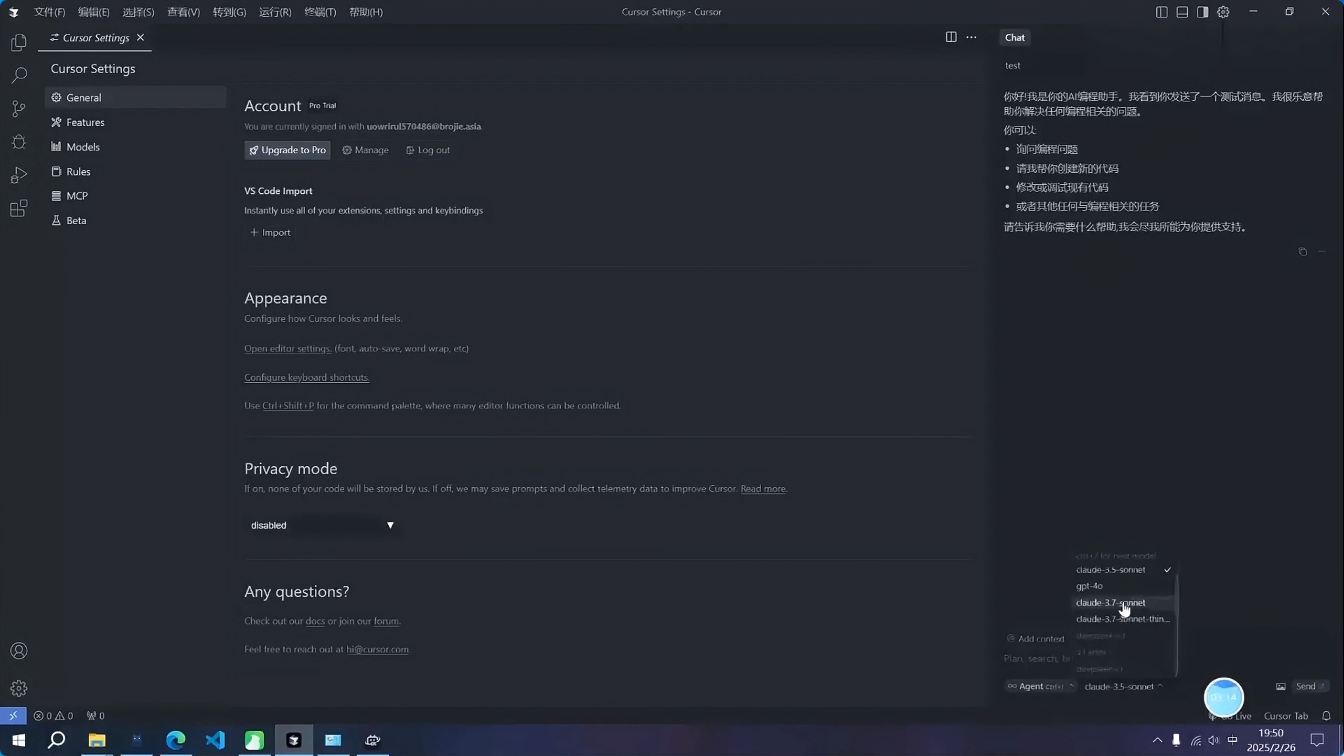
Task: Select the Rules settings section
Action: pos(136,172)
